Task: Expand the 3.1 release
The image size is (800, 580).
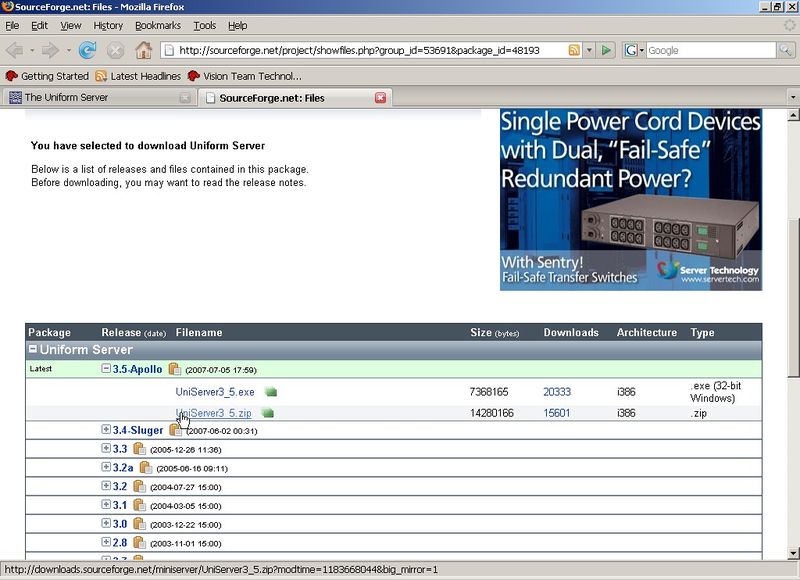Action: pyautogui.click(x=106, y=504)
